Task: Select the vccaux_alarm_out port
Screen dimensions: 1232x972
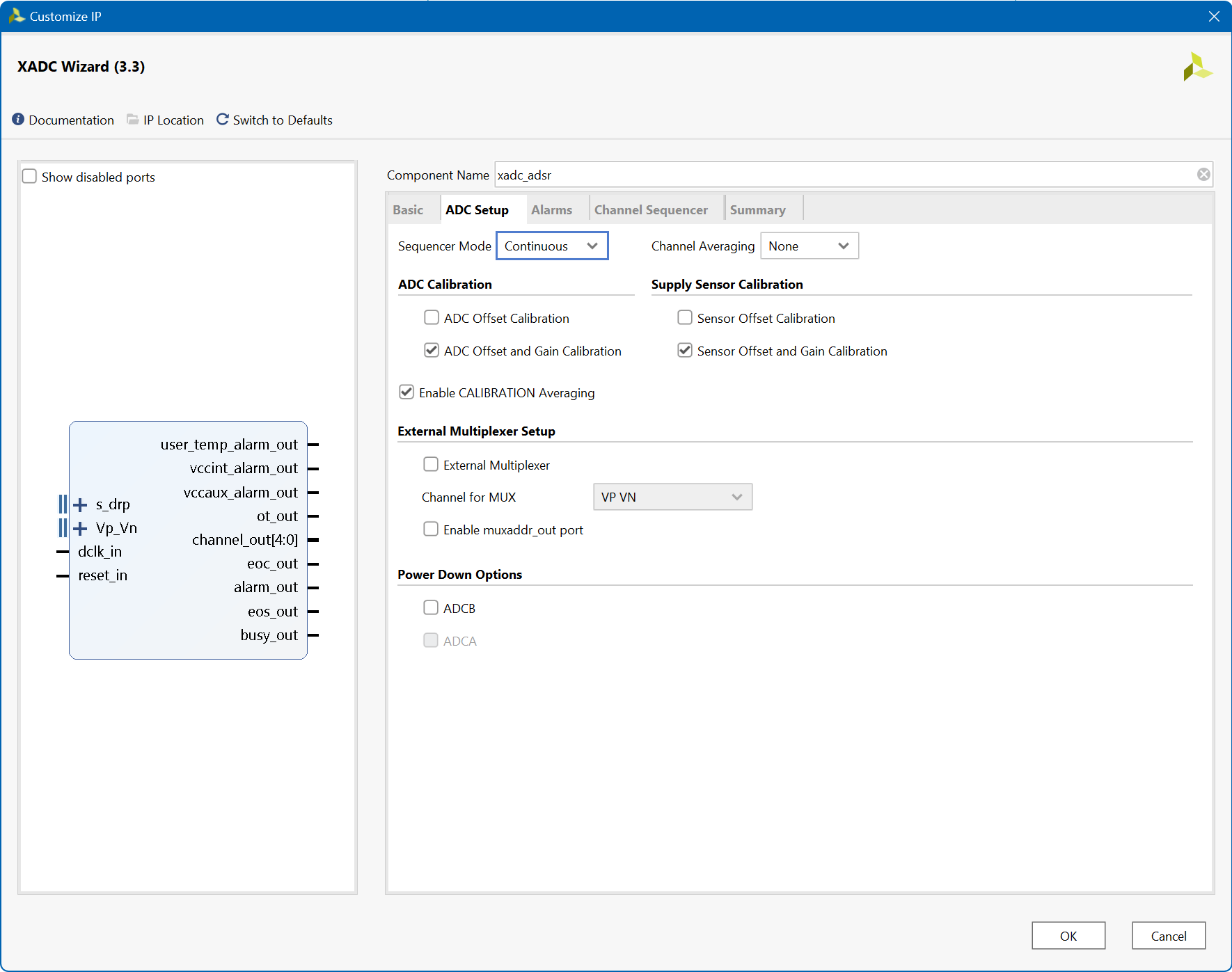Action: [x=241, y=493]
